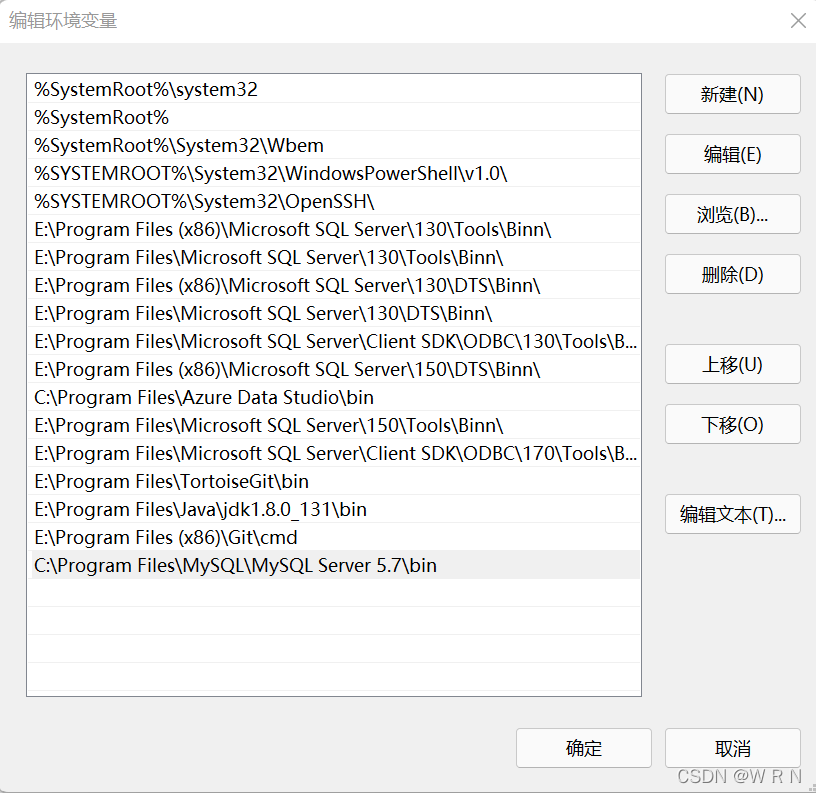Close the 编辑环境变量 dialog
816x793 pixels.
(x=798, y=21)
